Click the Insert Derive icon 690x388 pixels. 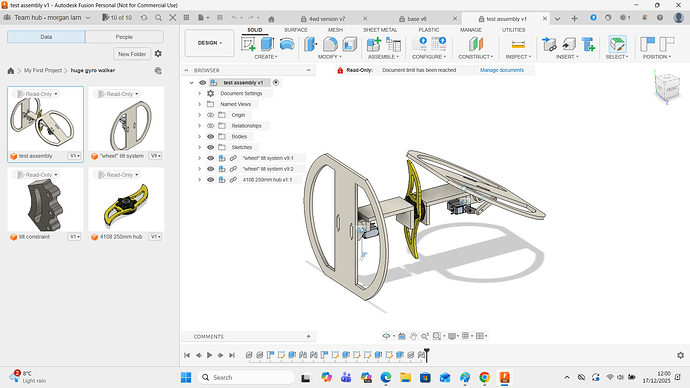tap(549, 44)
